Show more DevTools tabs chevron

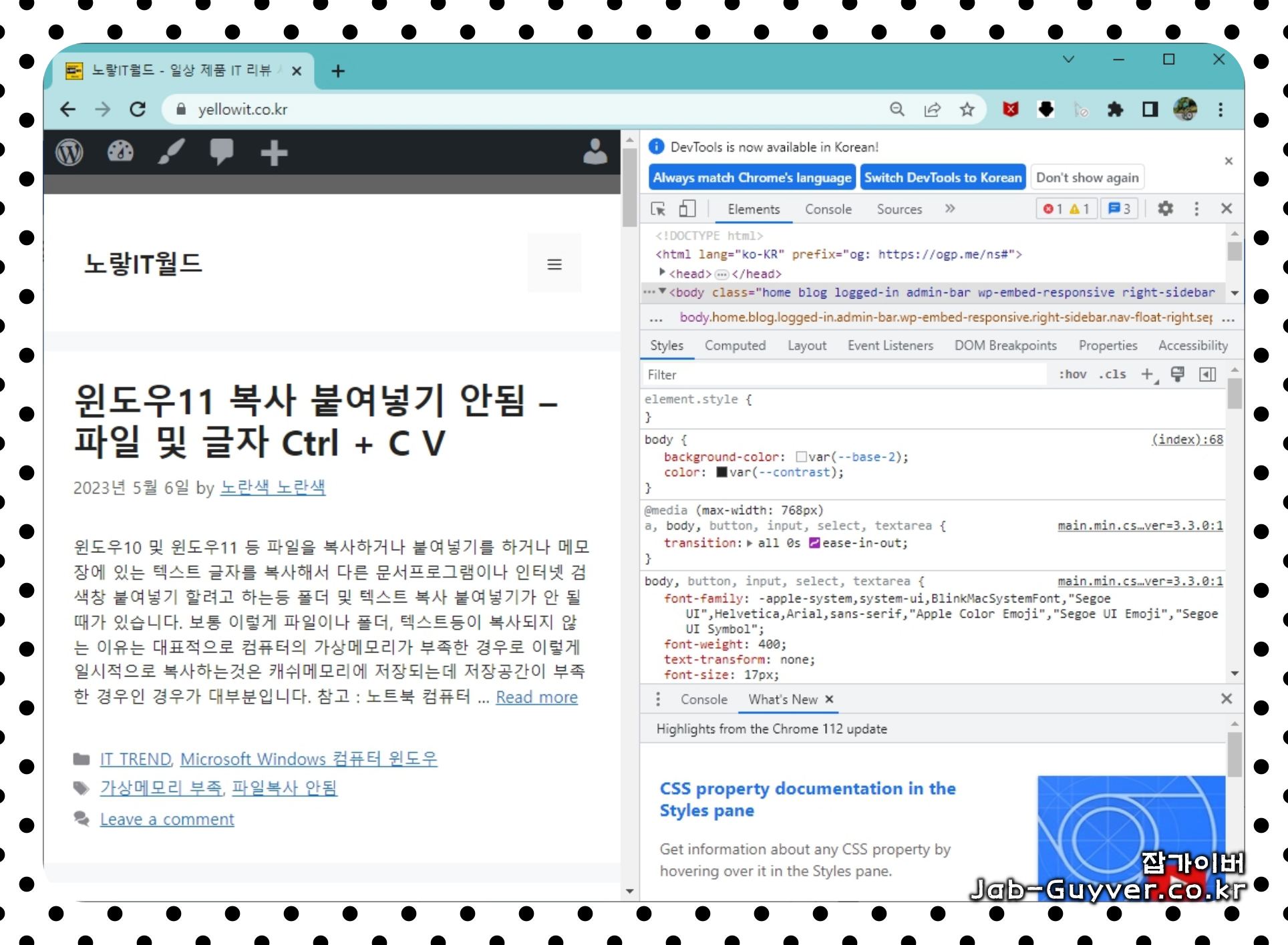pos(950,209)
